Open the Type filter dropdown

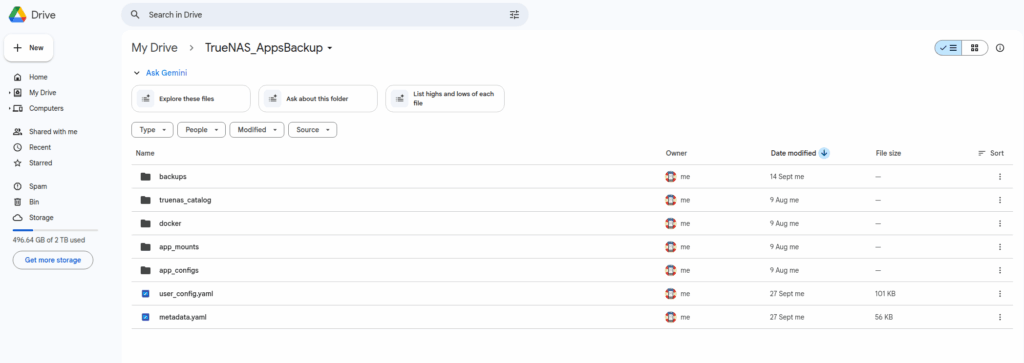pyautogui.click(x=153, y=130)
